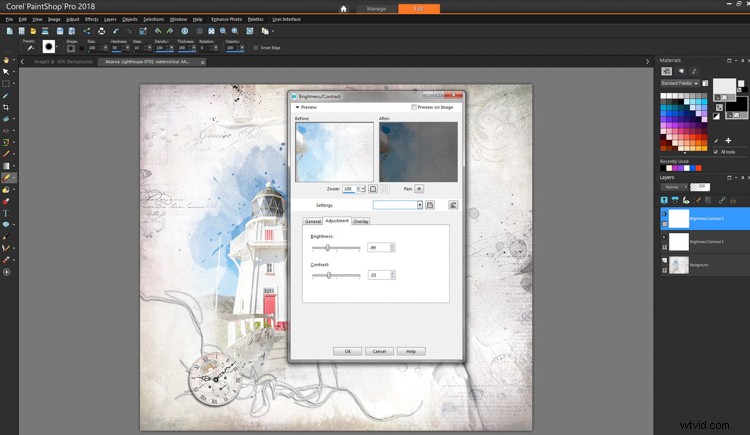
Task: Click the Share icon in toolbar
Action: point(87,31)
